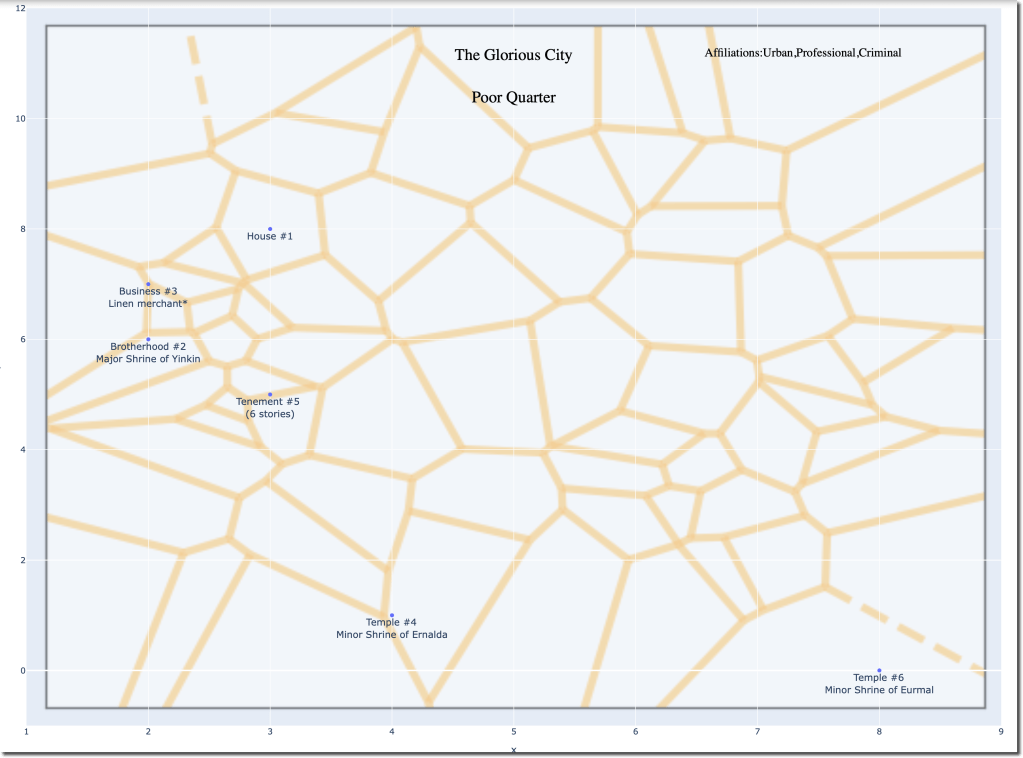The height and width of the screenshot is (758, 1023).
Task: Click the 'House #1' text label
Action: click(x=270, y=237)
